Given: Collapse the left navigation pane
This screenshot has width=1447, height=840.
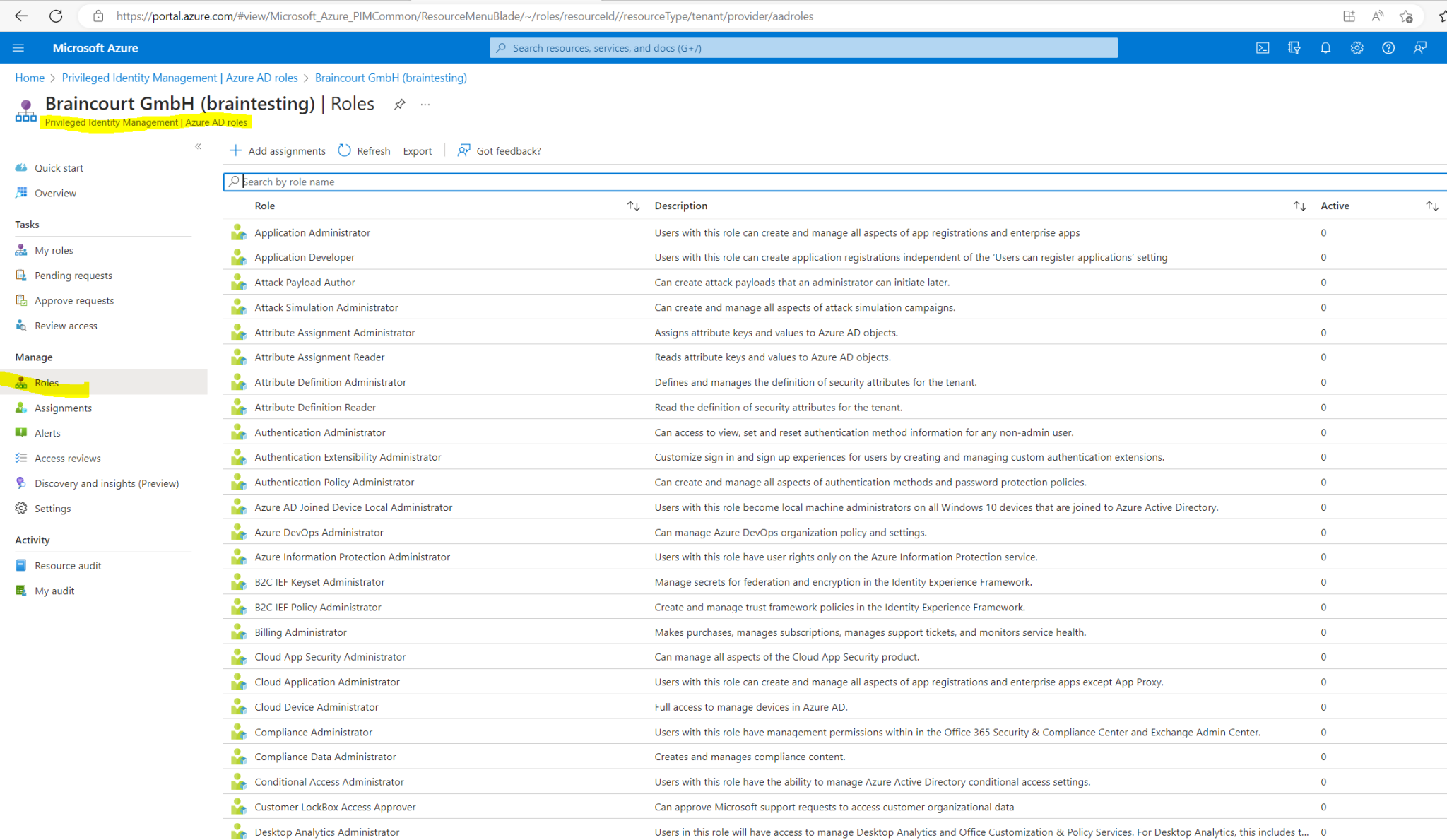Looking at the screenshot, I should tap(199, 146).
